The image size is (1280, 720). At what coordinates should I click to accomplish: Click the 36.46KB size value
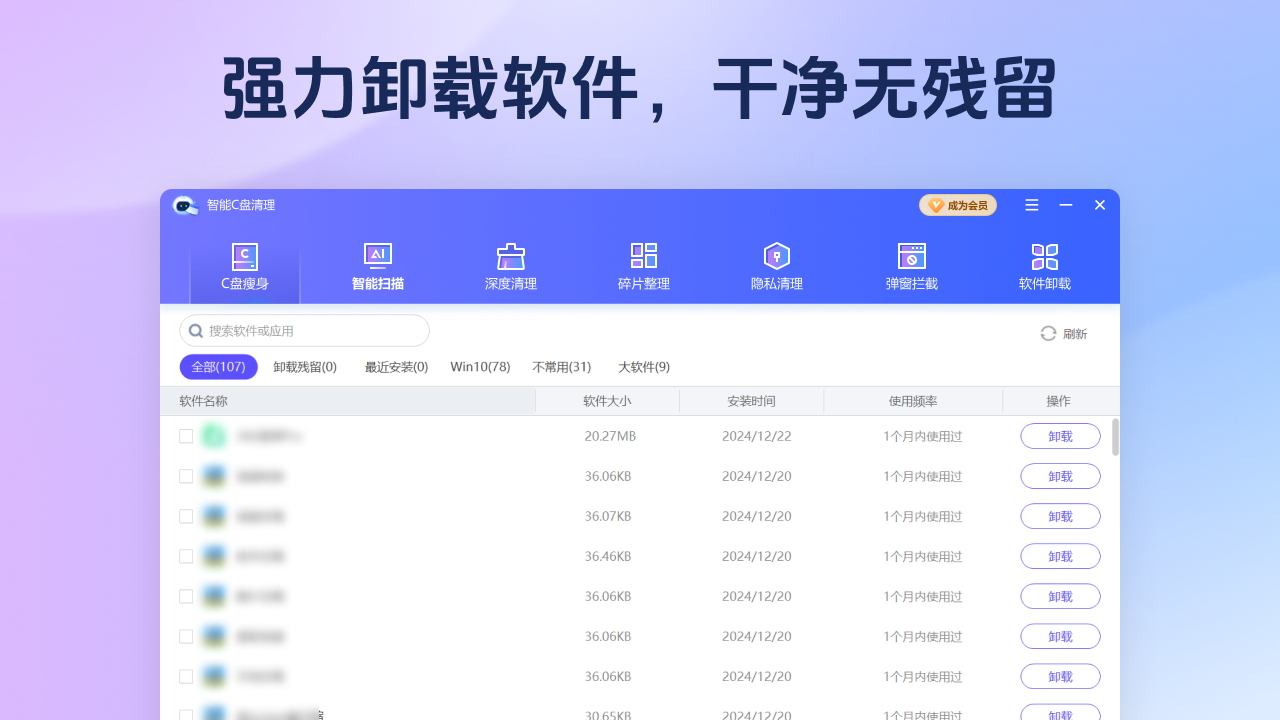[x=608, y=556]
